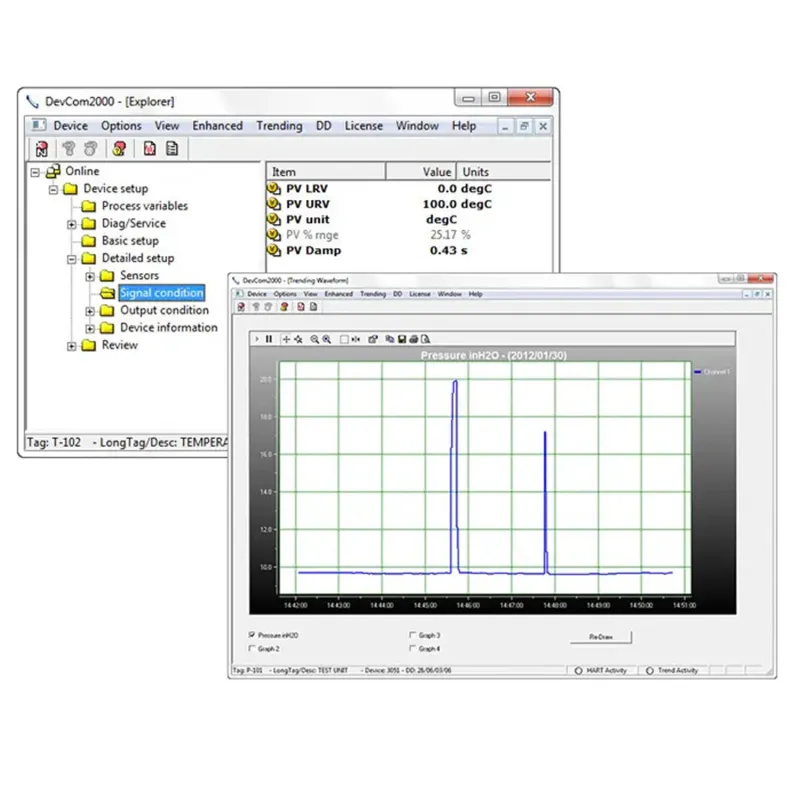Image resolution: width=800 pixels, height=800 pixels.
Task: Open the DD menu in Explorer window
Action: 323,126
